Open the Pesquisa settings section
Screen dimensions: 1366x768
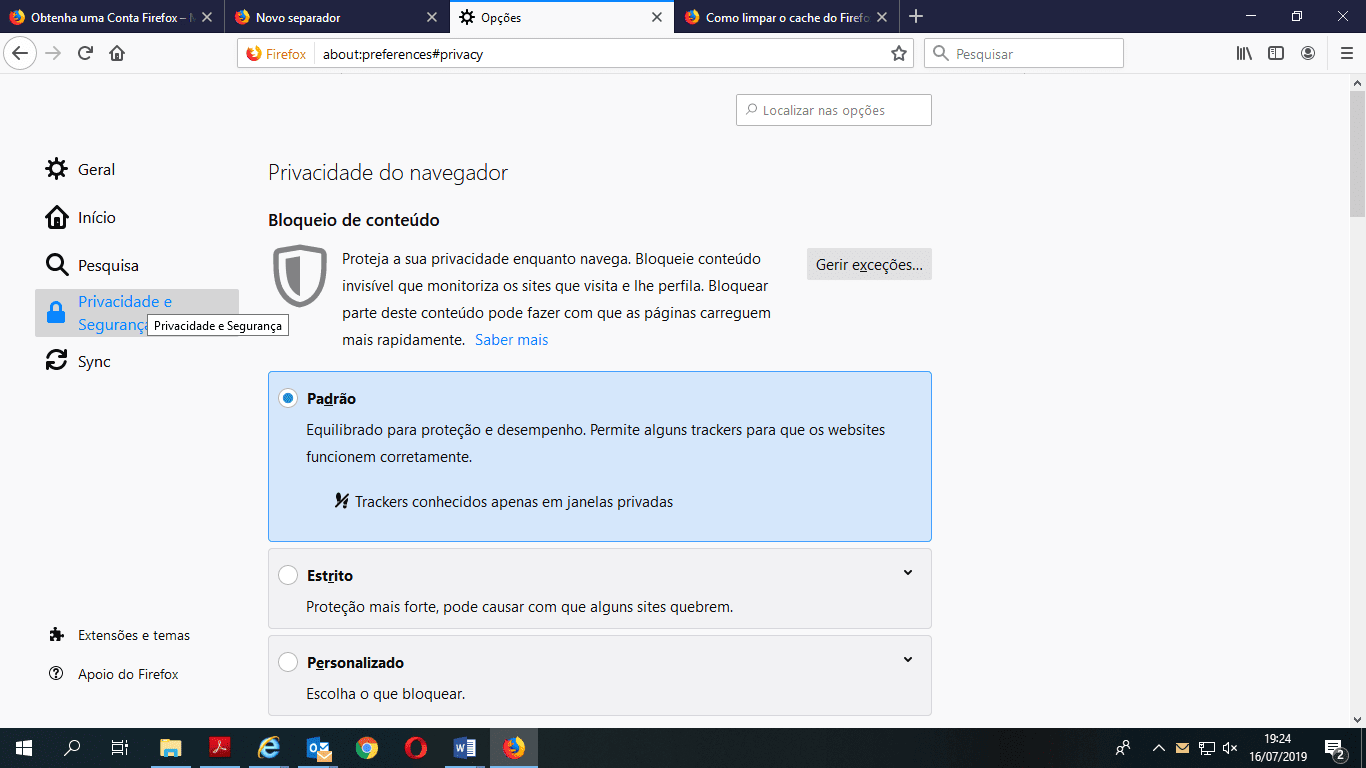(x=106, y=265)
